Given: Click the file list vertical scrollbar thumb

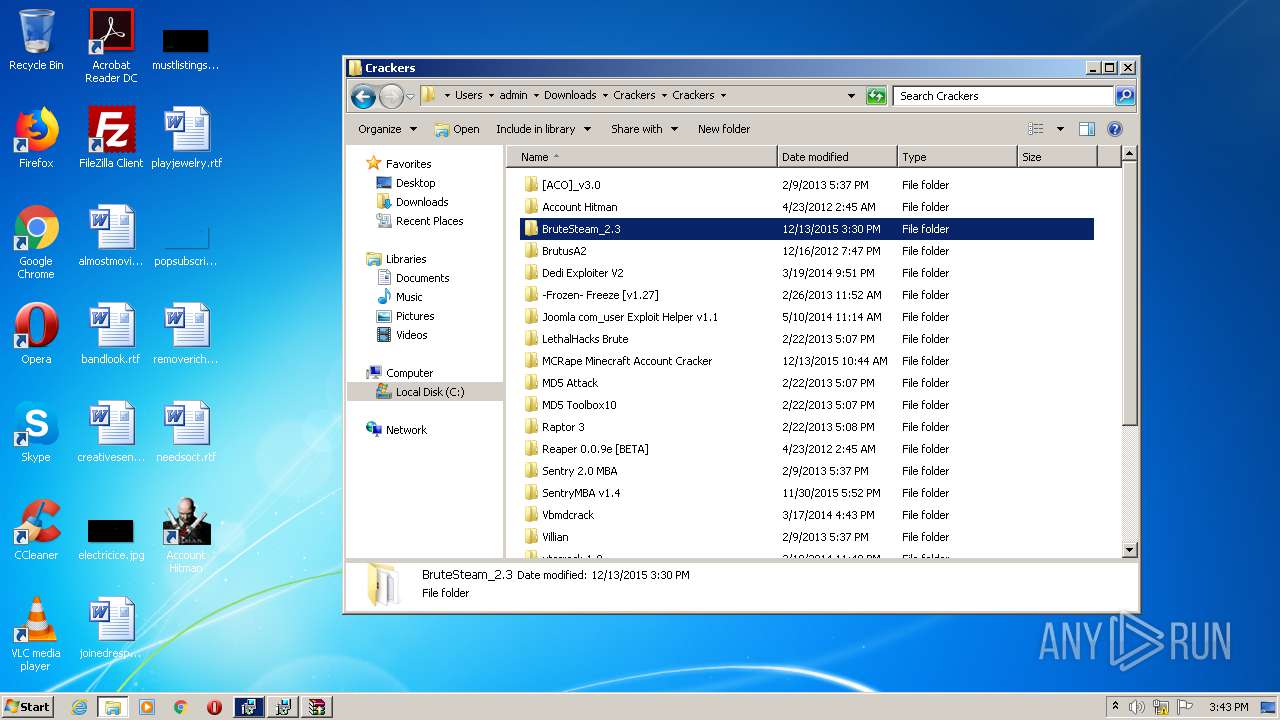Looking at the screenshot, I should pyautogui.click(x=1130, y=293).
